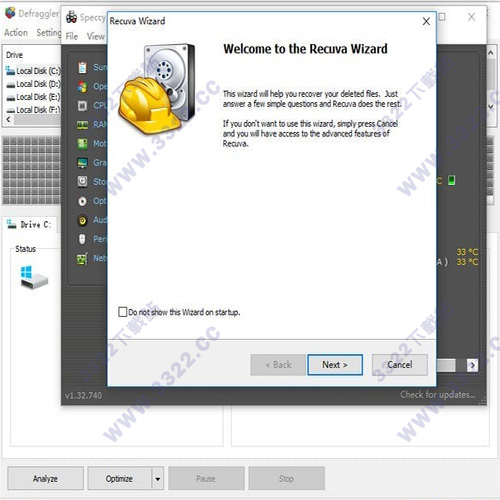
Task: Click the CPU icon in Speccy sidebar
Action: [x=82, y=106]
